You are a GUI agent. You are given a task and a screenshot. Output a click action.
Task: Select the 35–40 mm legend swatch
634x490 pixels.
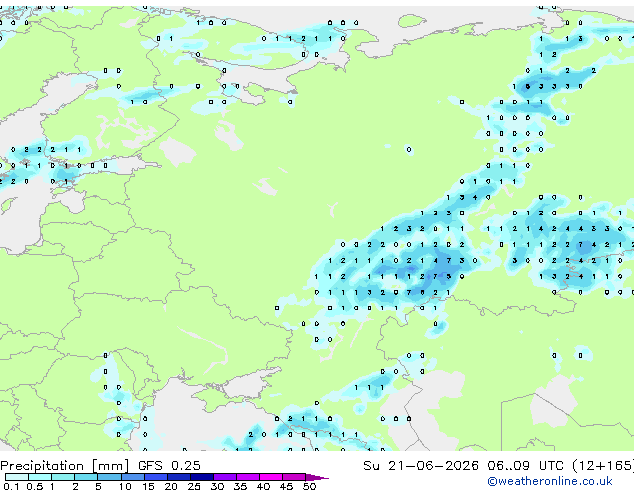pos(248,477)
